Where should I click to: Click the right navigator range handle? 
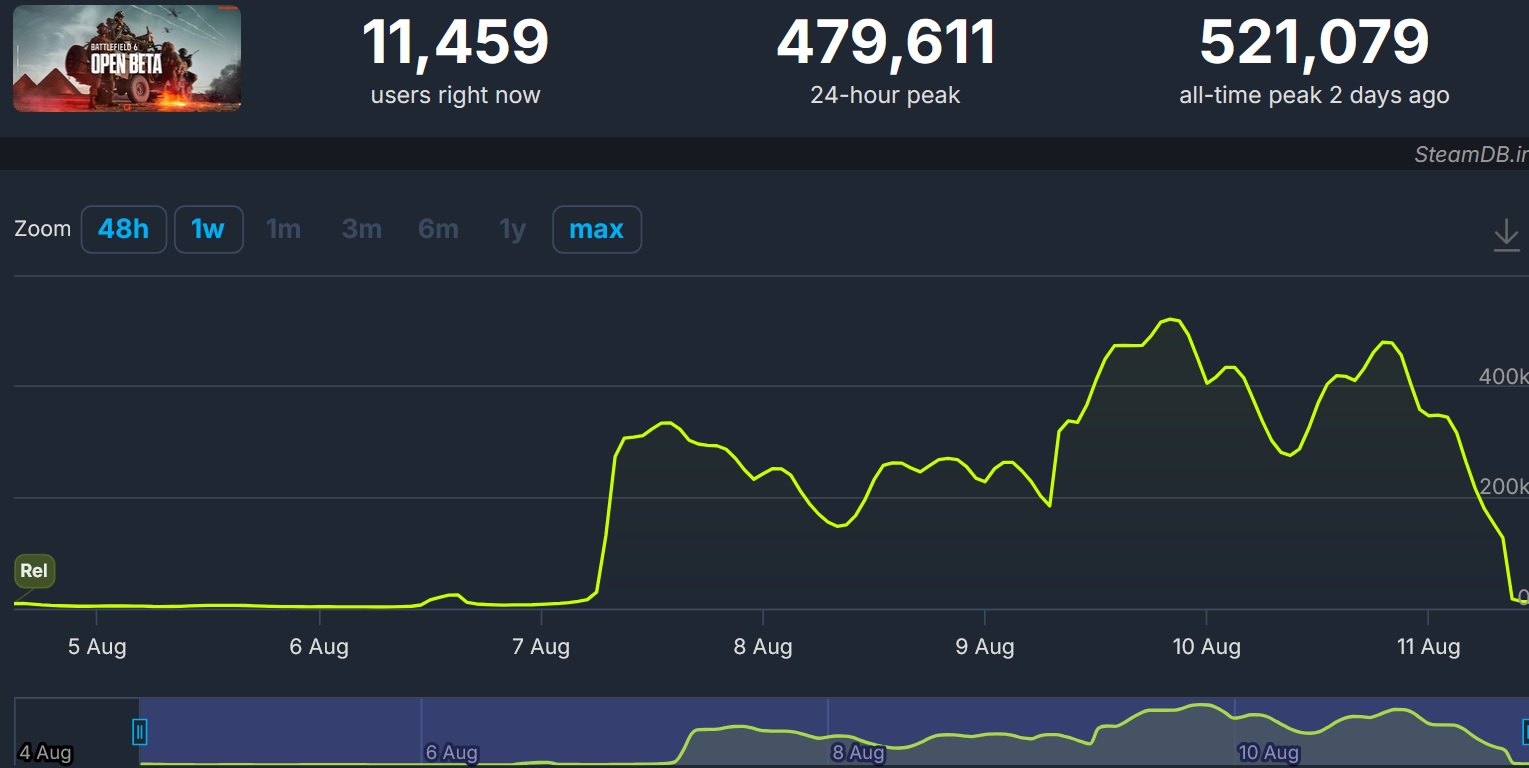[x=1524, y=733]
